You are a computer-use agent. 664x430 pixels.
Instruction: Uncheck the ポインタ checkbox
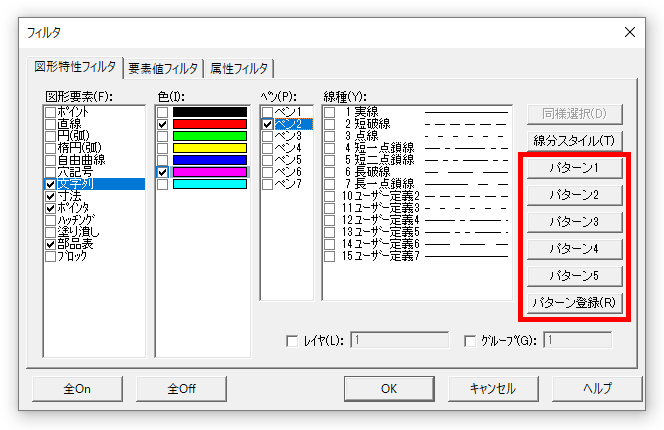click(50, 208)
